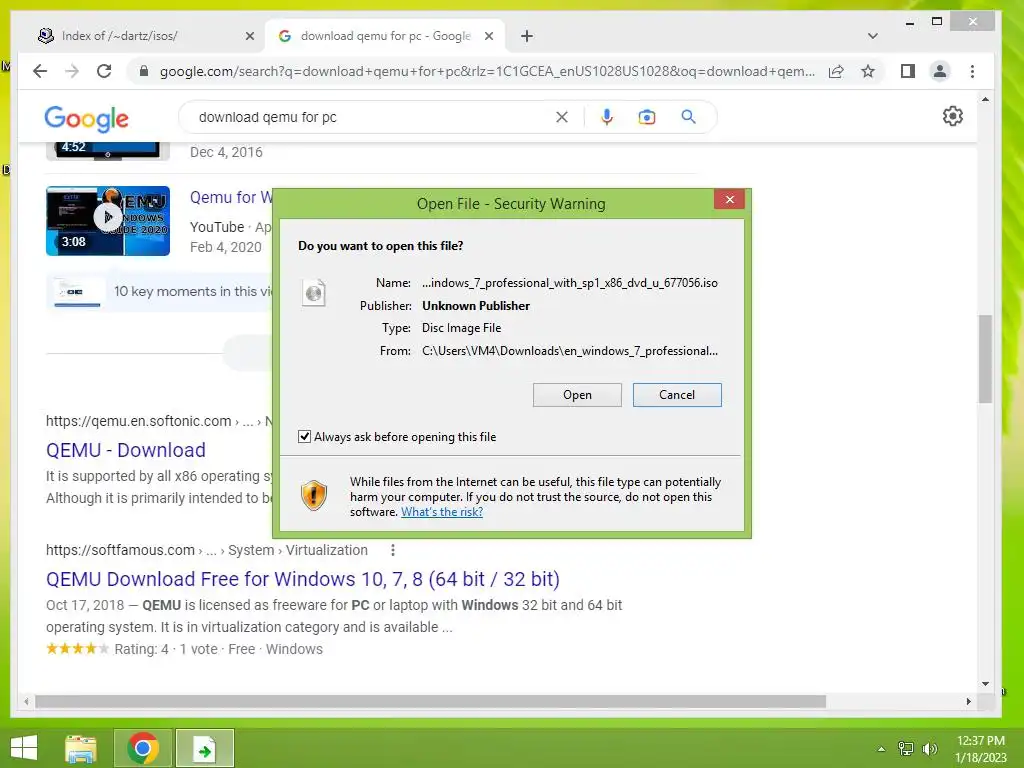Image resolution: width=1024 pixels, height=768 pixels.
Task: Click Chrome's Forward arrow
Action: (72, 71)
